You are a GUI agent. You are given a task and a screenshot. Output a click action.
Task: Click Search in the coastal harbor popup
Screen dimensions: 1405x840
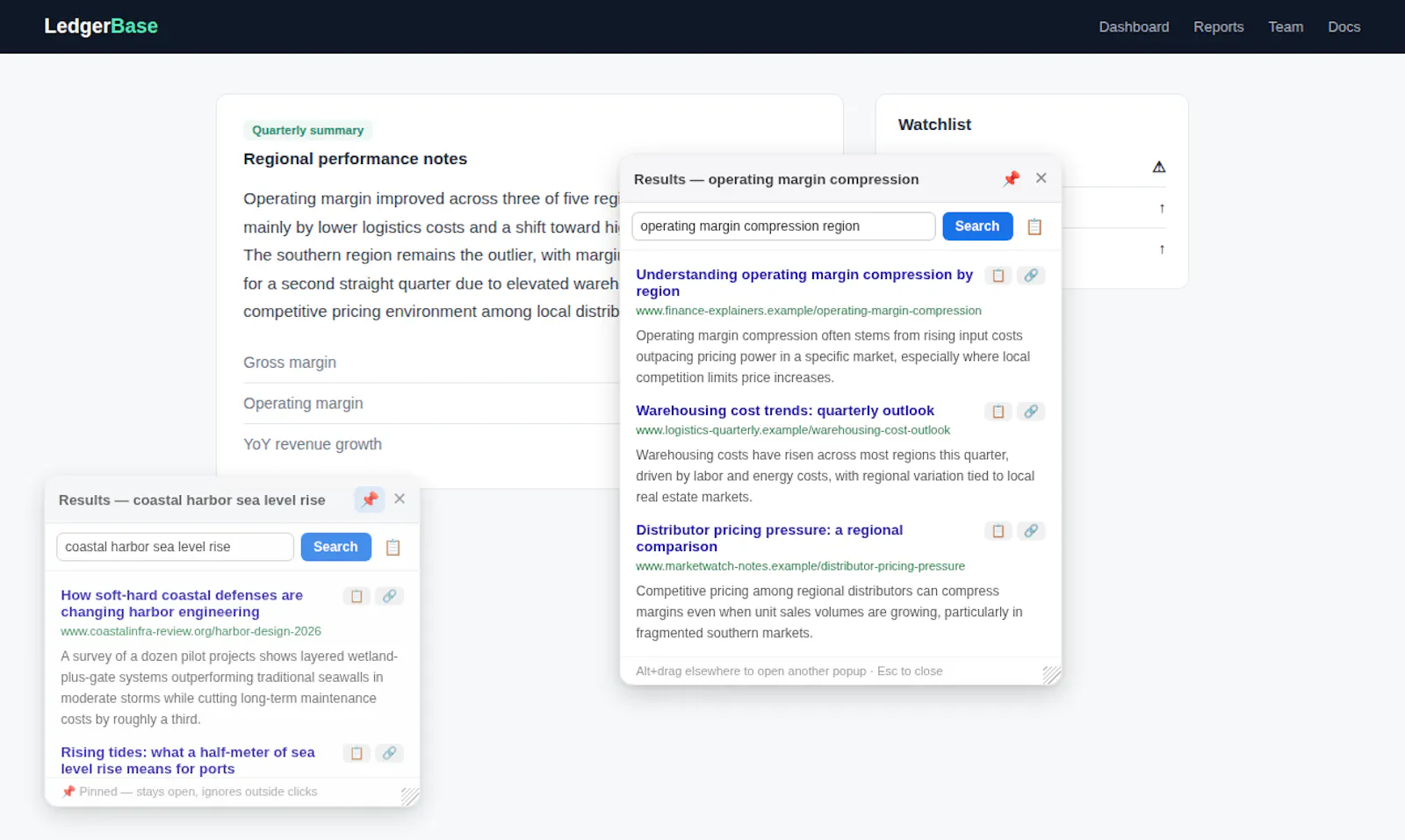pyautogui.click(x=335, y=547)
